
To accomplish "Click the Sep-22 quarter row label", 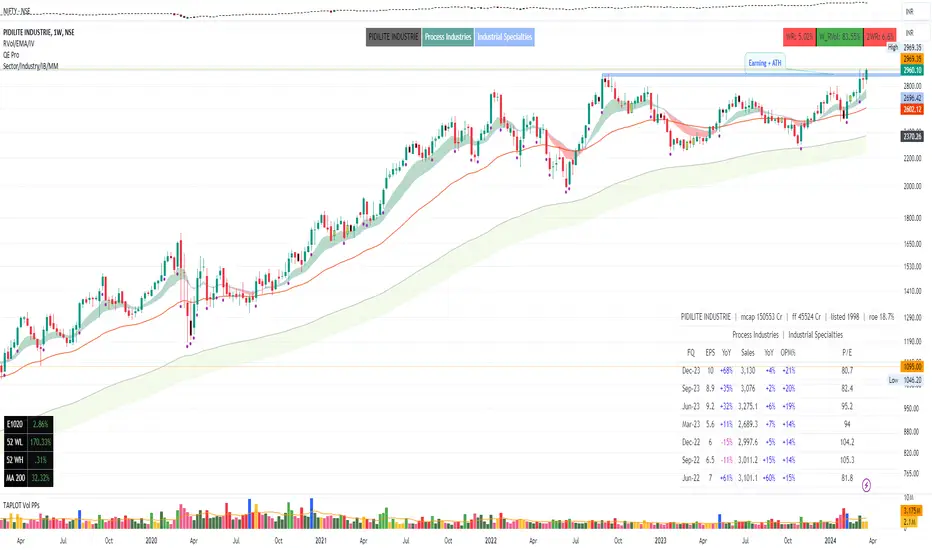I will [691, 460].
